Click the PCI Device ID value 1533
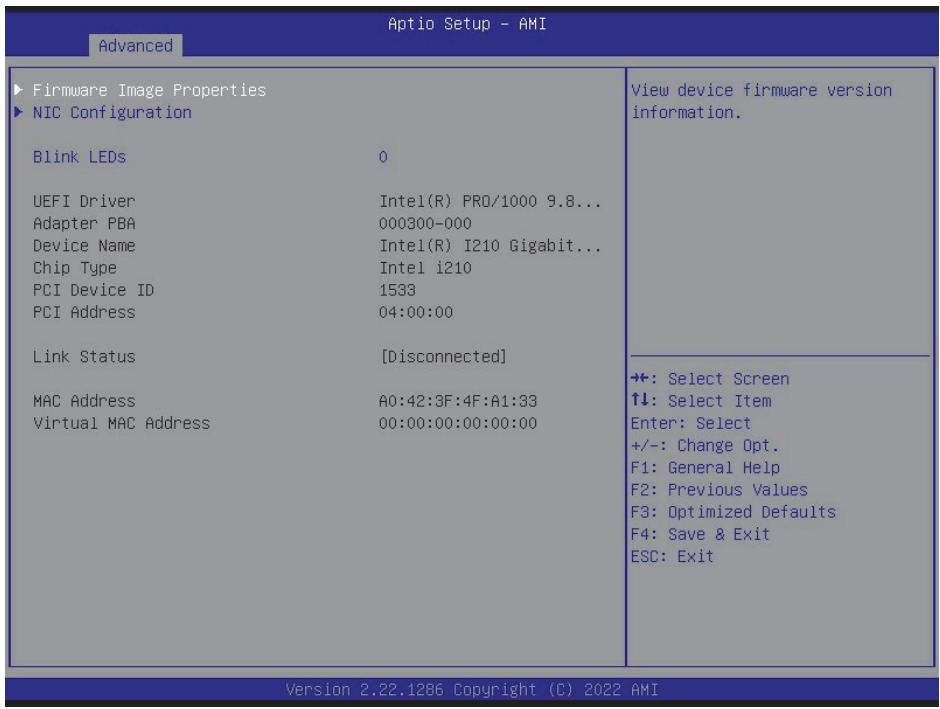 (397, 290)
